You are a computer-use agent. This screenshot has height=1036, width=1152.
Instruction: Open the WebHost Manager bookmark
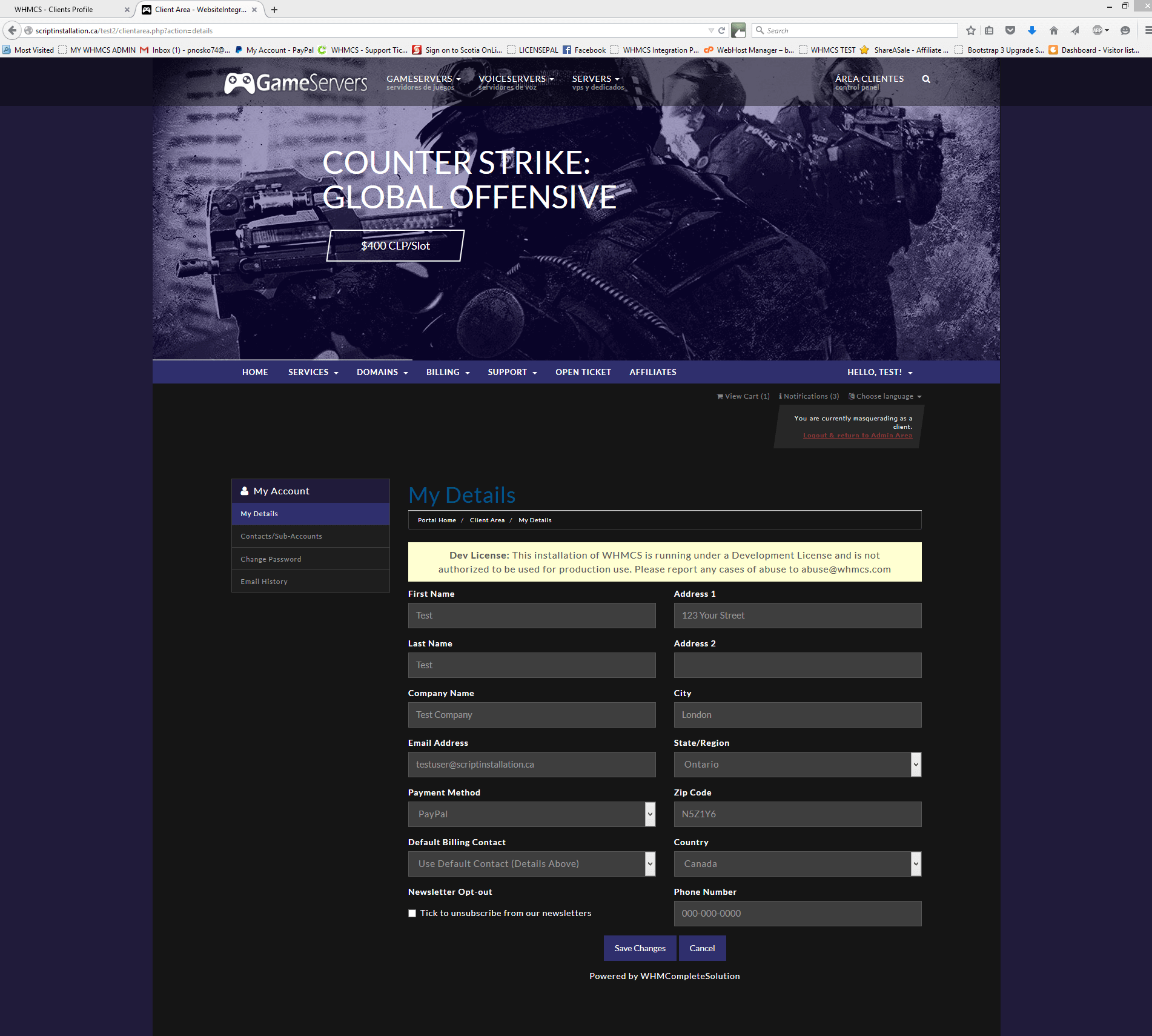(749, 50)
